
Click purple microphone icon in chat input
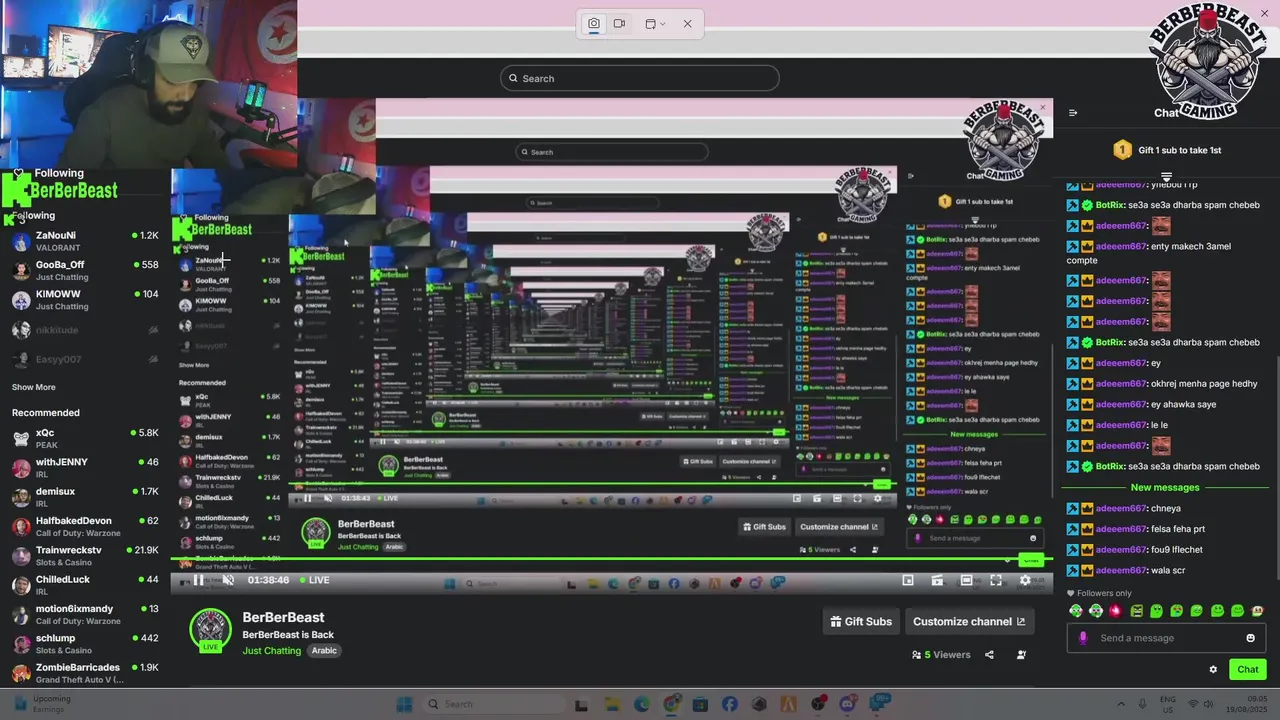point(1083,638)
